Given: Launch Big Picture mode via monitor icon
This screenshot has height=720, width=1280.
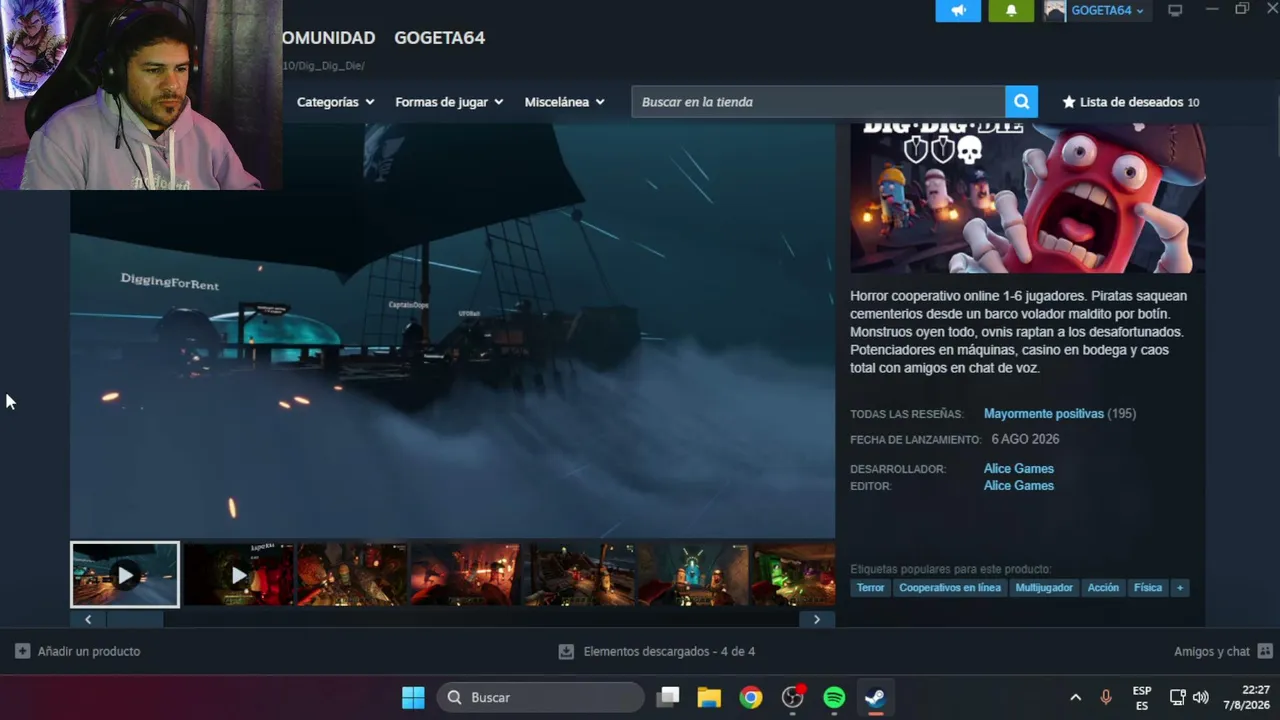Looking at the screenshot, I should tap(1175, 11).
